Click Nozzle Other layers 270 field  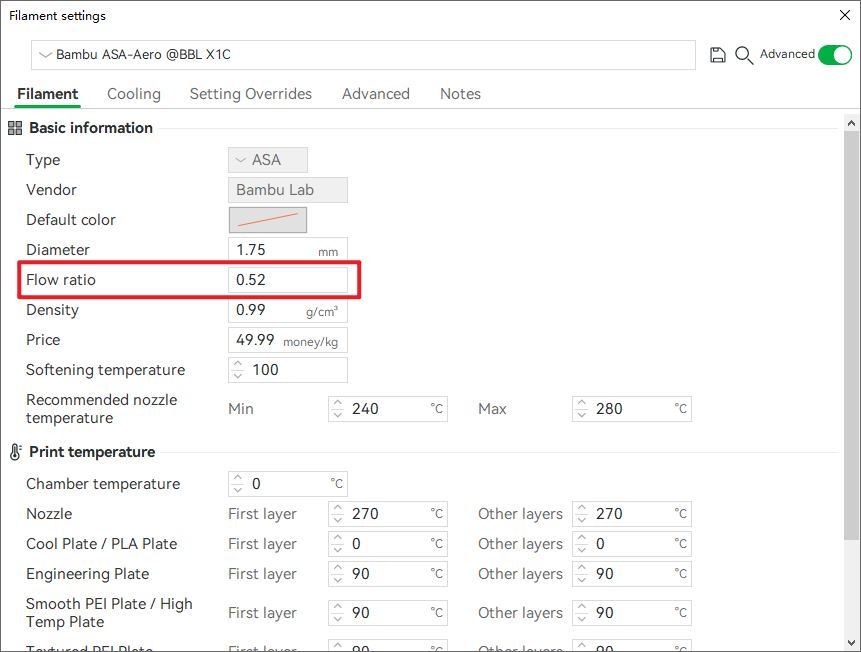631,514
